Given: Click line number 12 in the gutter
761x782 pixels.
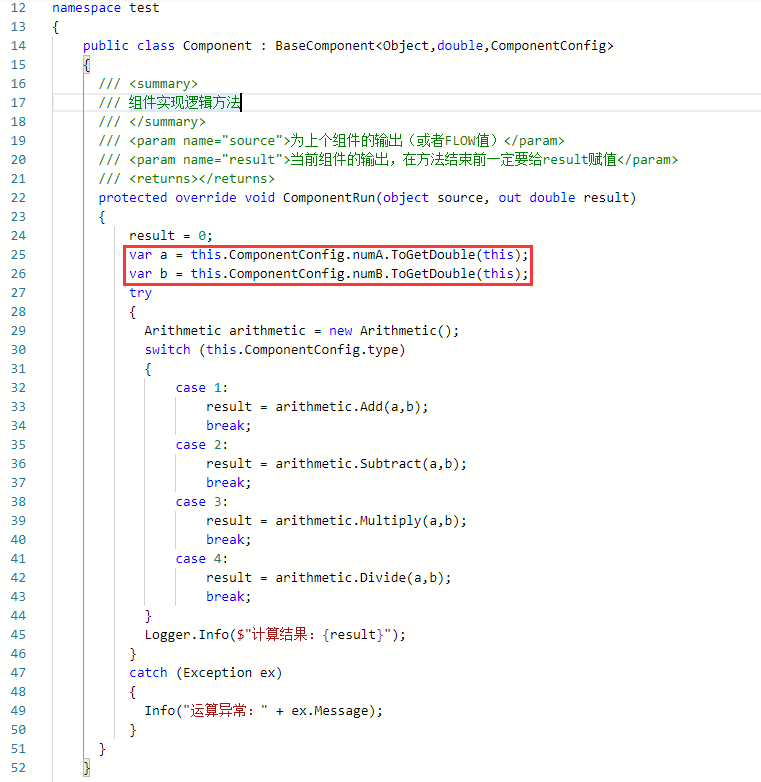Looking at the screenshot, I should click(18, 8).
